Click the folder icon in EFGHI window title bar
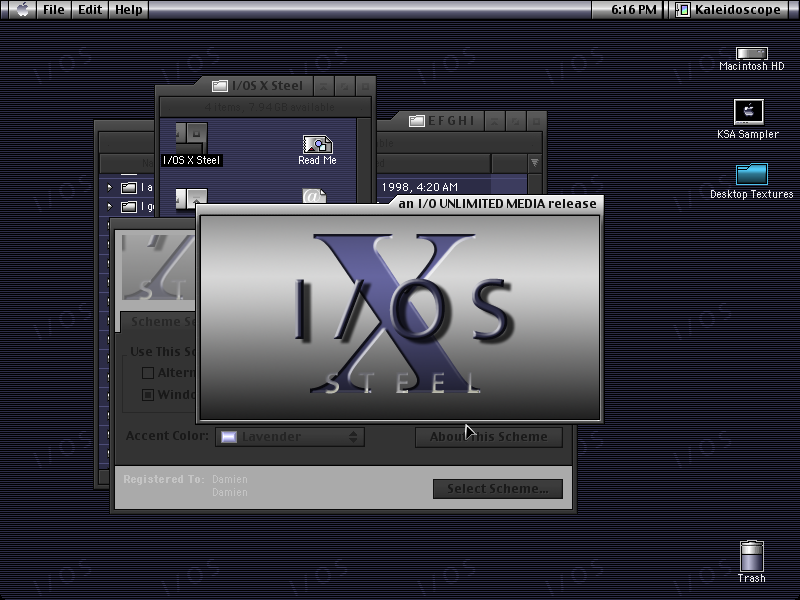Image resolution: width=800 pixels, height=600 pixels. [416, 121]
